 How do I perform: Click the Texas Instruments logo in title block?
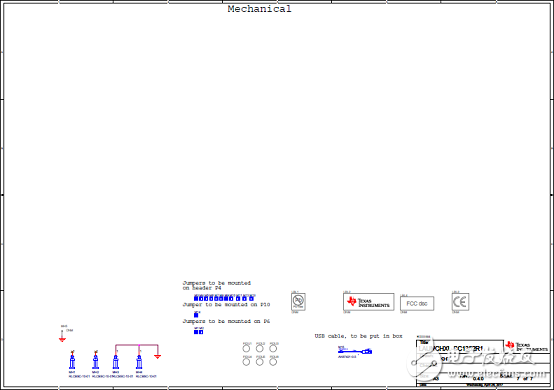pyautogui.click(x=526, y=346)
